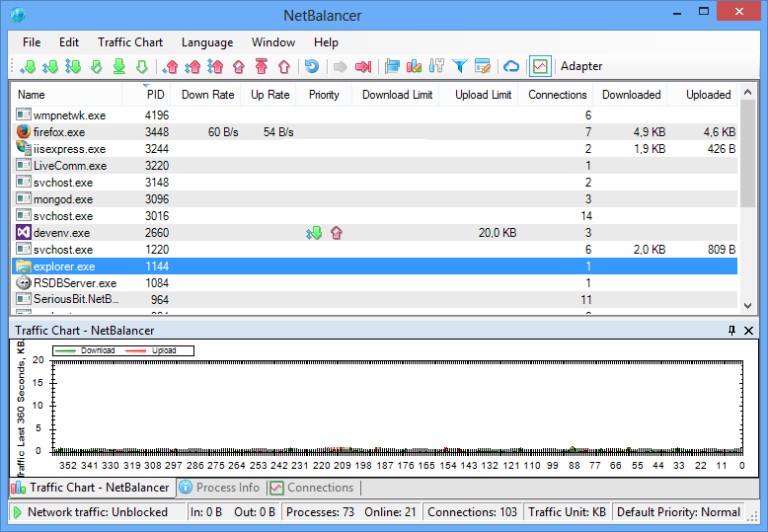Sort by Upload Limit column header
Screen dimensions: 768x532
pos(479,95)
